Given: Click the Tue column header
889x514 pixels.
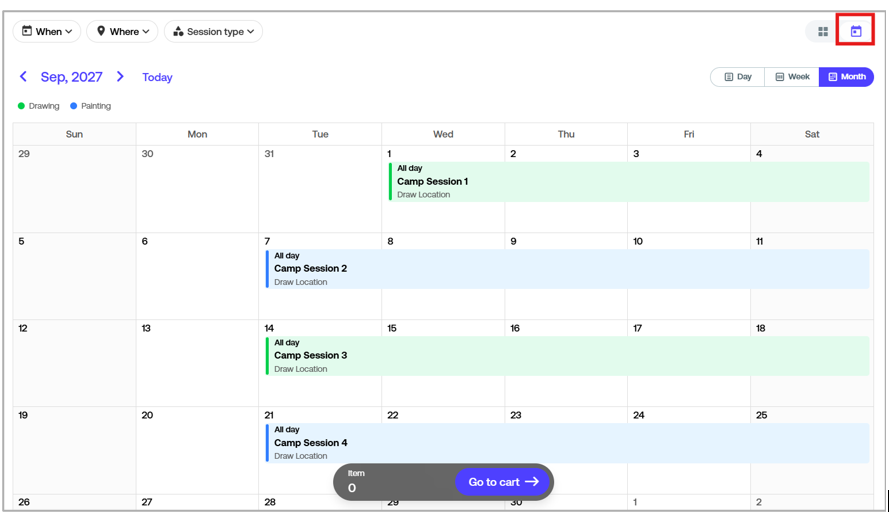Looking at the screenshot, I should coord(320,134).
